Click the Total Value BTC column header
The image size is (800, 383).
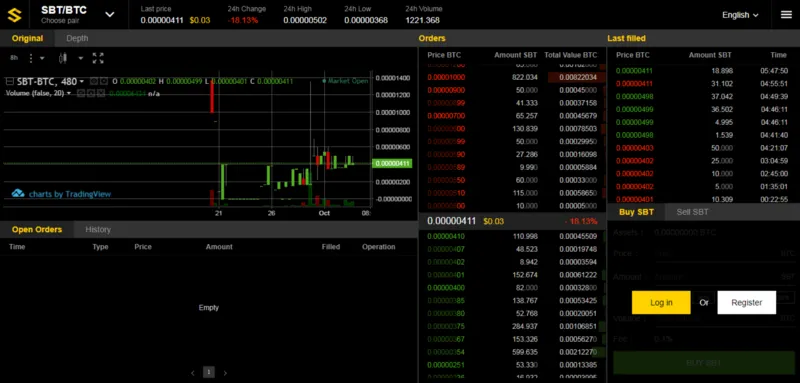pos(570,55)
